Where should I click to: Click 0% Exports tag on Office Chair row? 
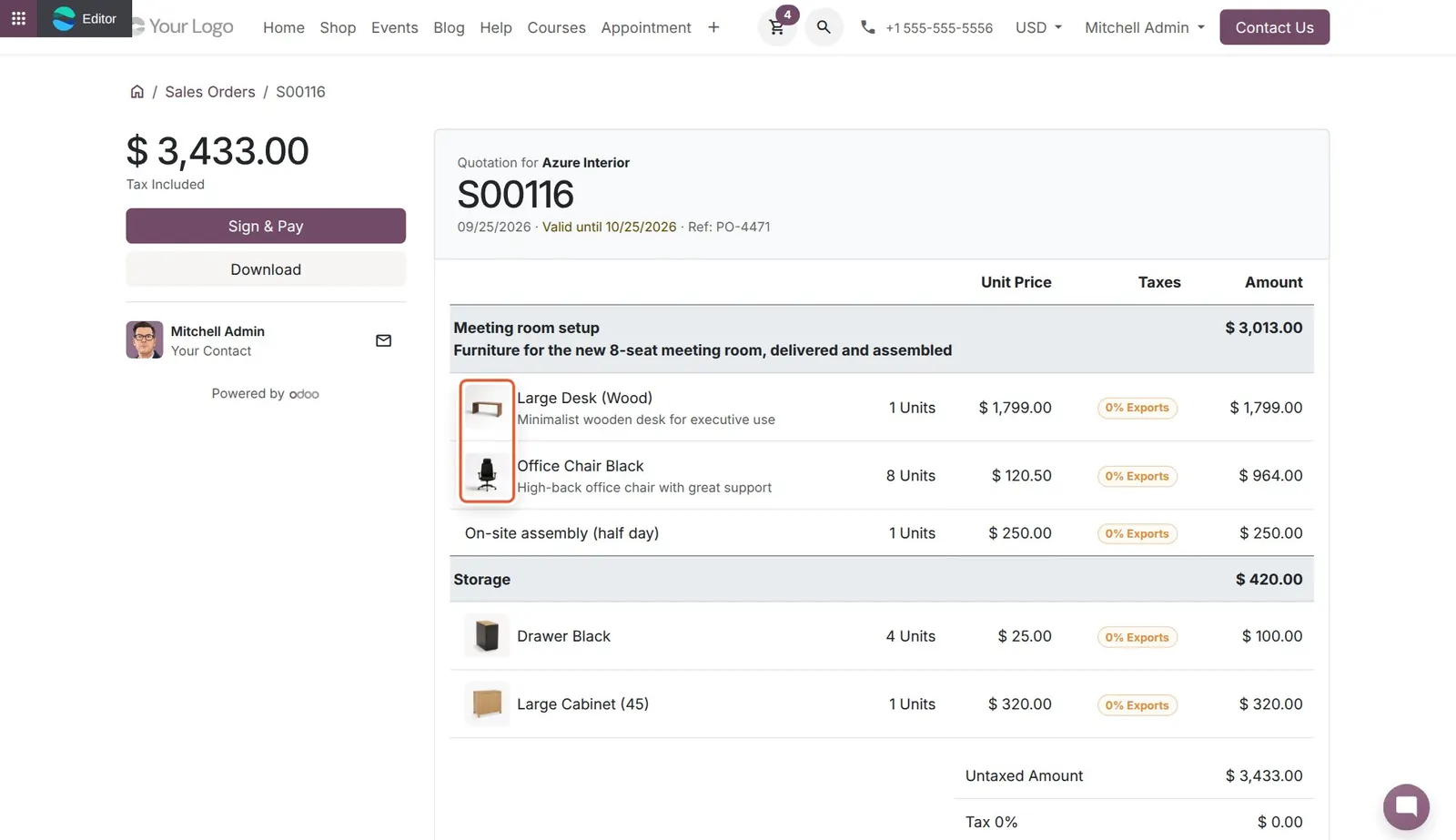1137,476
